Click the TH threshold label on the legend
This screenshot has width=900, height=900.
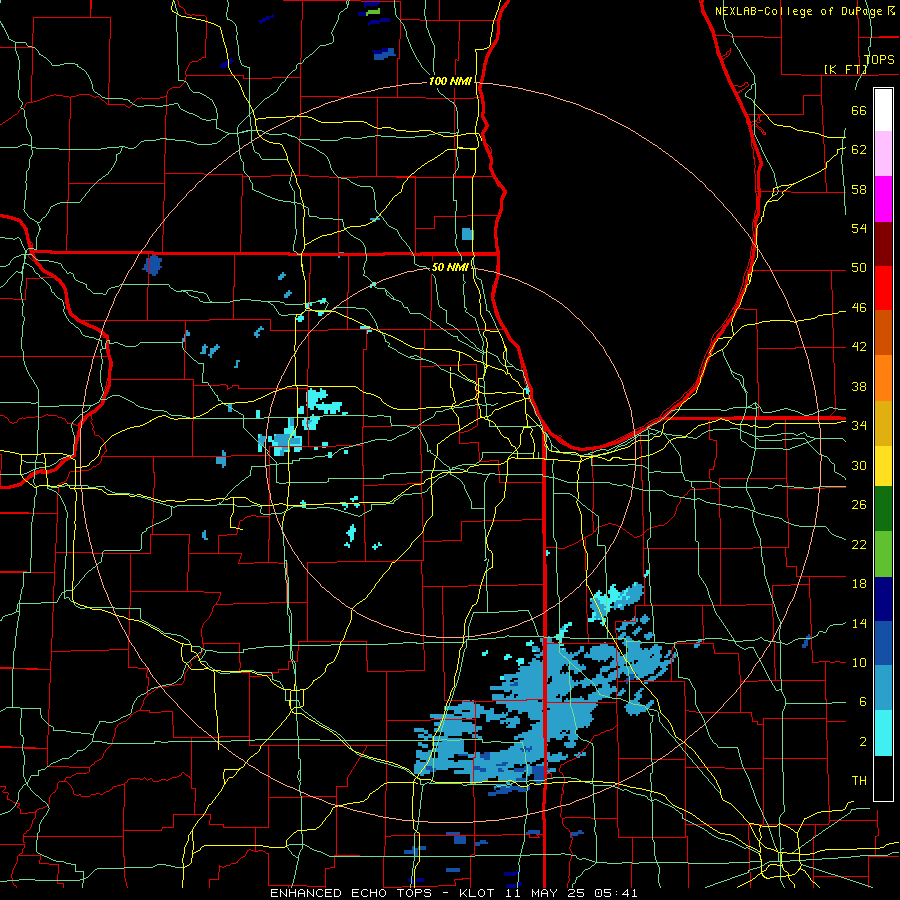coord(859,781)
